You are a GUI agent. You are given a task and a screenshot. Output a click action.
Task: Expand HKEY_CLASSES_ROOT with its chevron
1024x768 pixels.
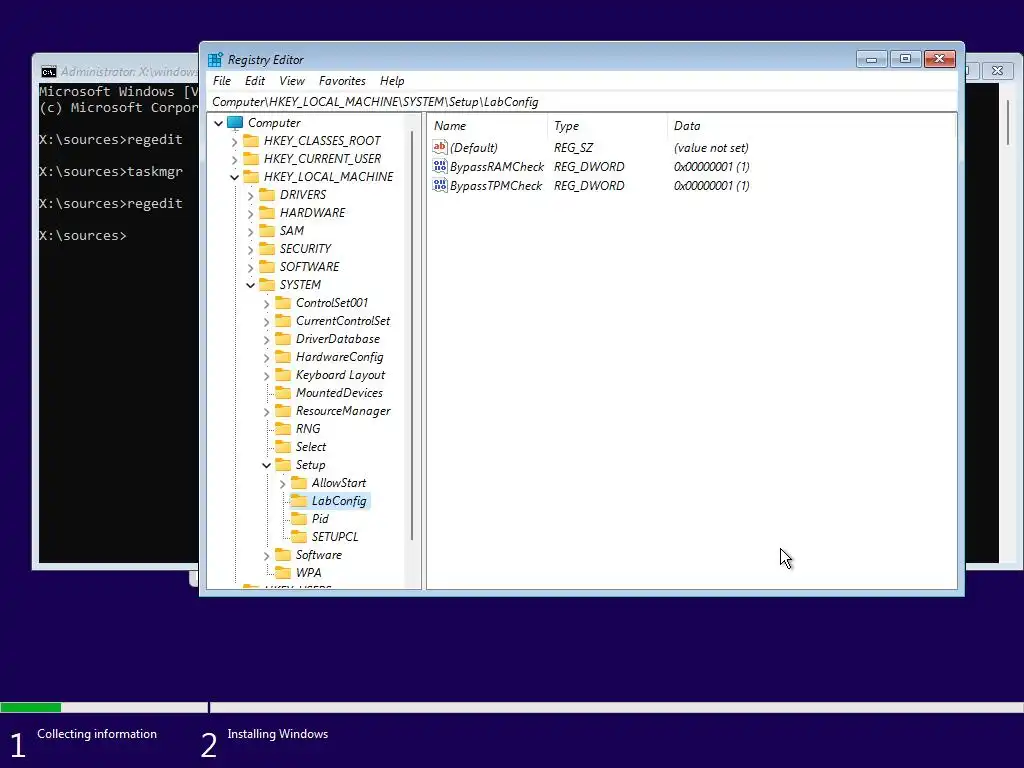[234, 141]
